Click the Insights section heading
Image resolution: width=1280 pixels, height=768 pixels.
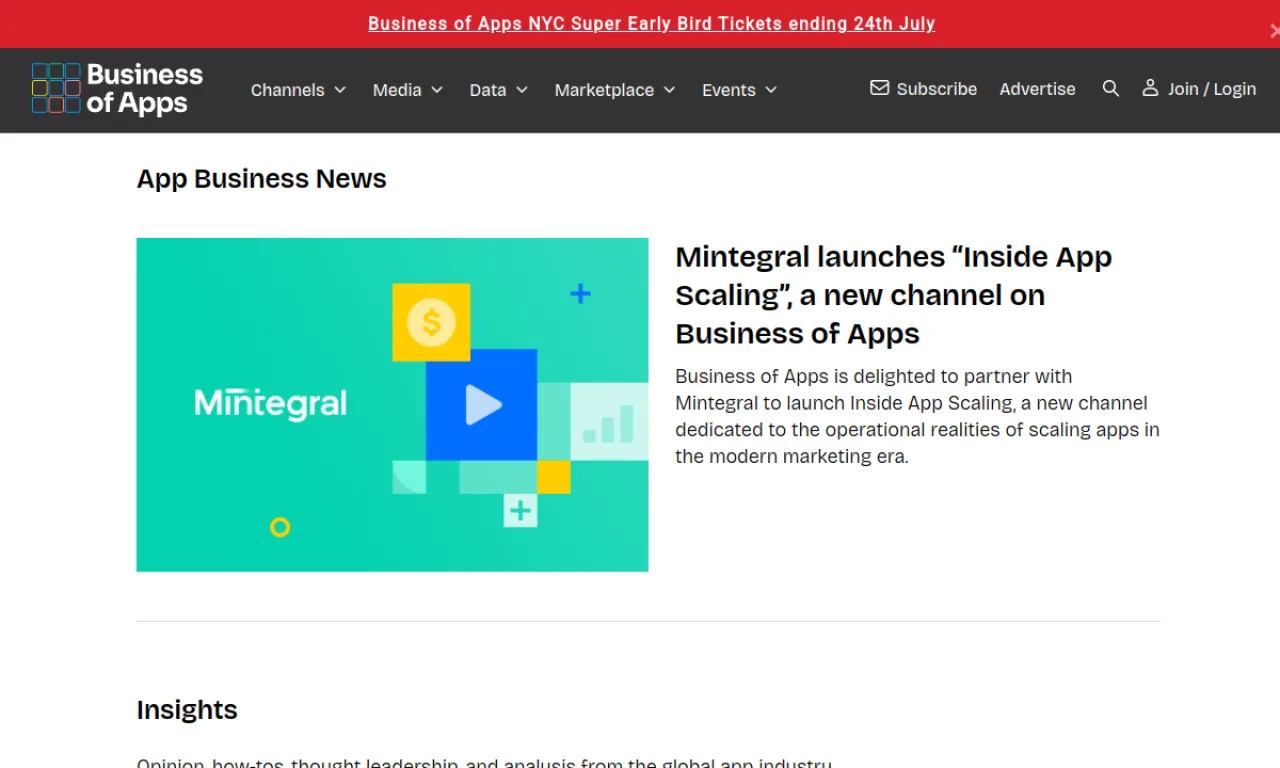coord(187,710)
